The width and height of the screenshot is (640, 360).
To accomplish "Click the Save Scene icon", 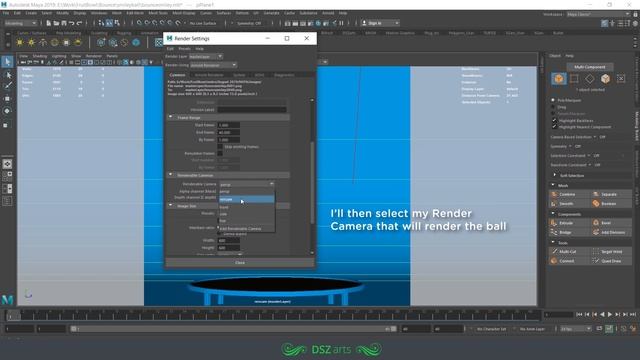I will pyautogui.click(x=64, y=23).
